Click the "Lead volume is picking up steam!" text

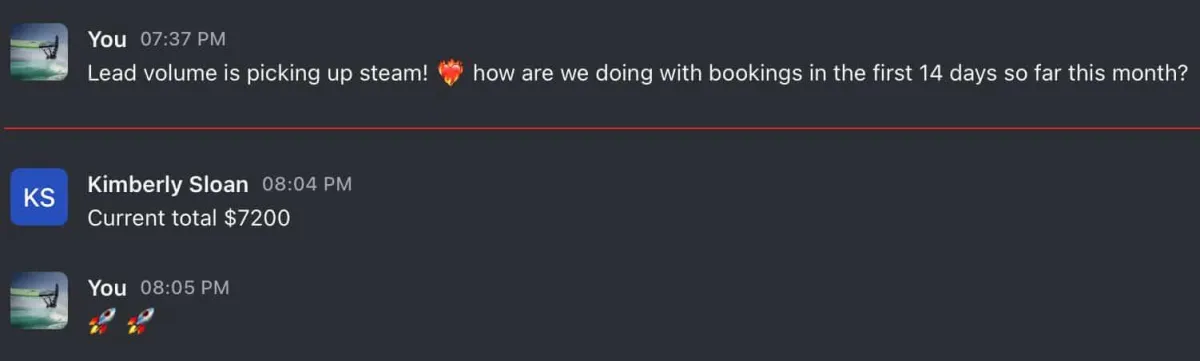click(x=258, y=74)
